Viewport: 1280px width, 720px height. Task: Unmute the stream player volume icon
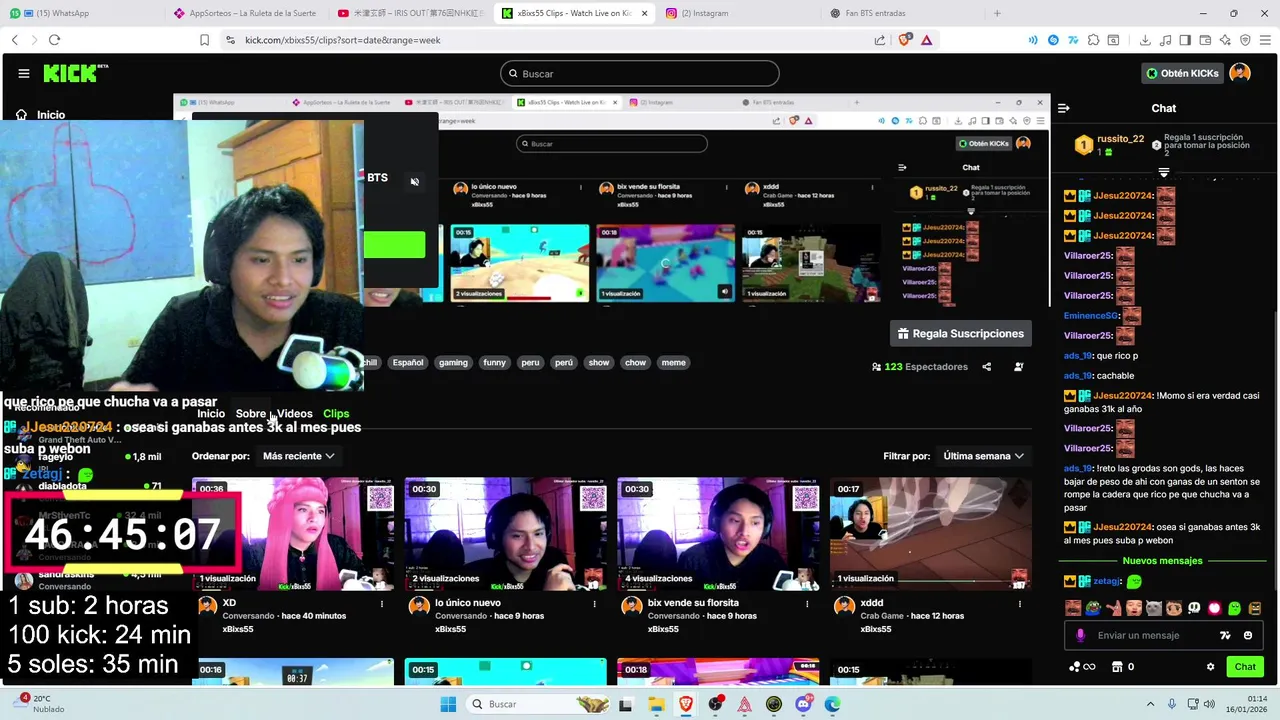click(414, 181)
